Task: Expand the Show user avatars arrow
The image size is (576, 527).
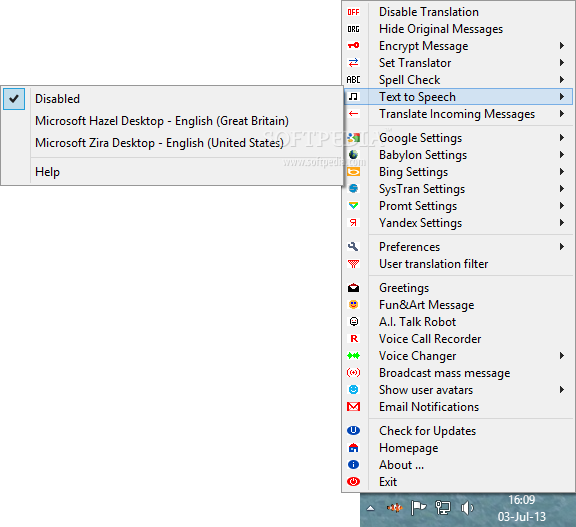Action: 562,389
